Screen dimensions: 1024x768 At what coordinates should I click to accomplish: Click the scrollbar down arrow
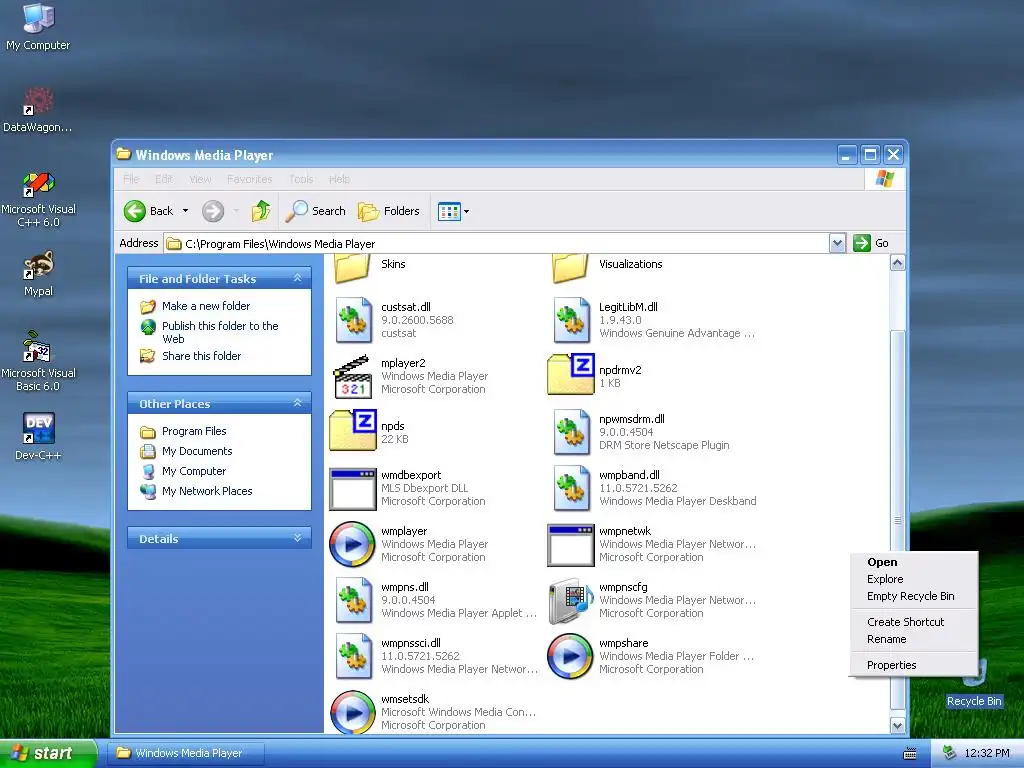click(897, 726)
